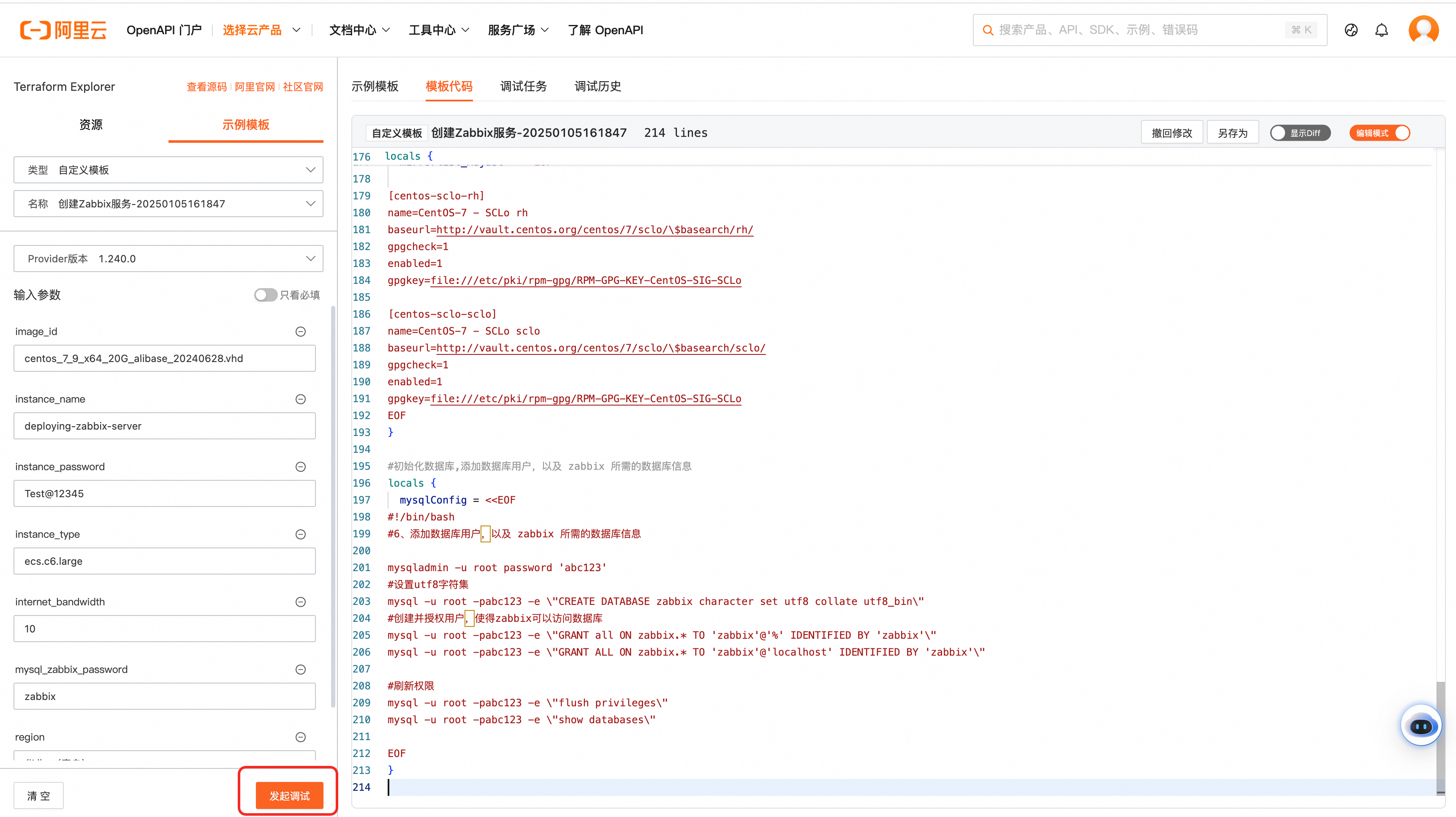Click the Alibaba Cloud logo
This screenshot has height=817, width=1456.
click(63, 30)
